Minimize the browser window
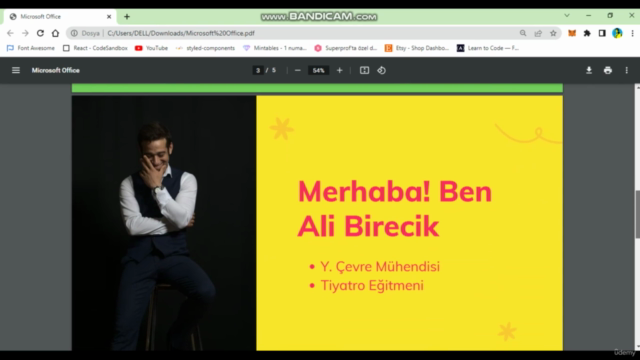 coord(588,16)
